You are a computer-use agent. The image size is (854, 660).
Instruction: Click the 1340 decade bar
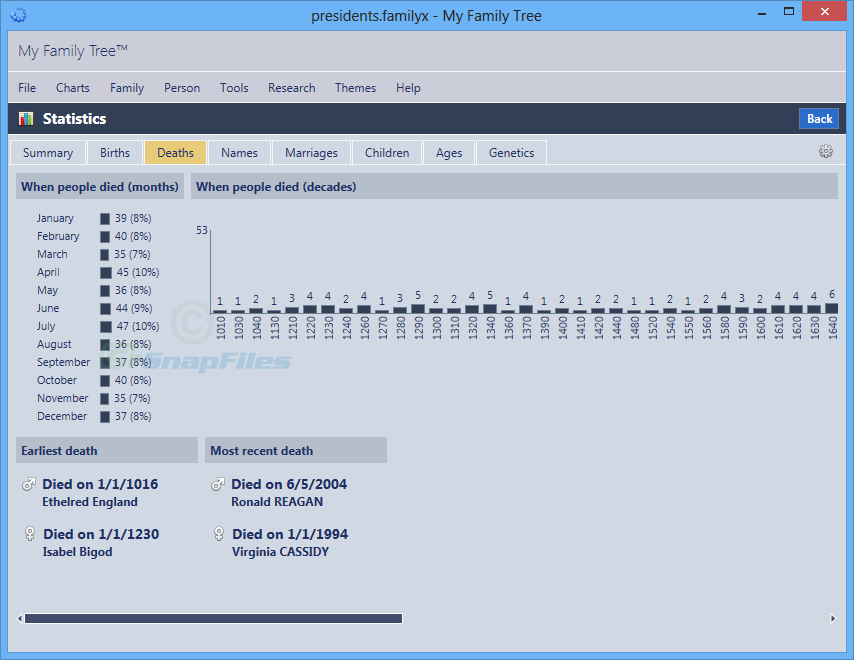(490, 308)
